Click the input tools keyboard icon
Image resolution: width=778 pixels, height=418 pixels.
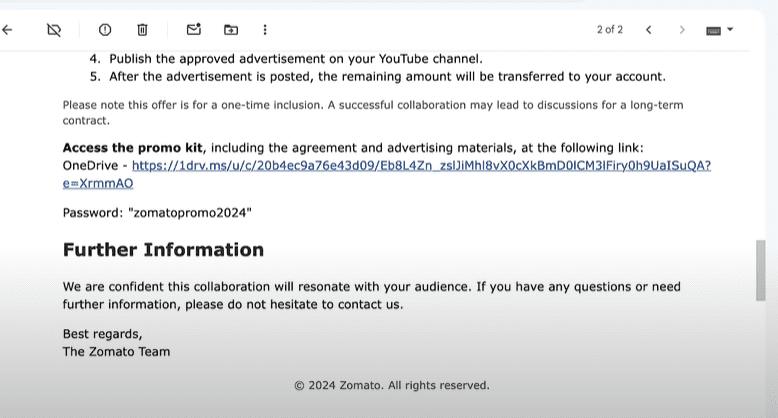[713, 30]
